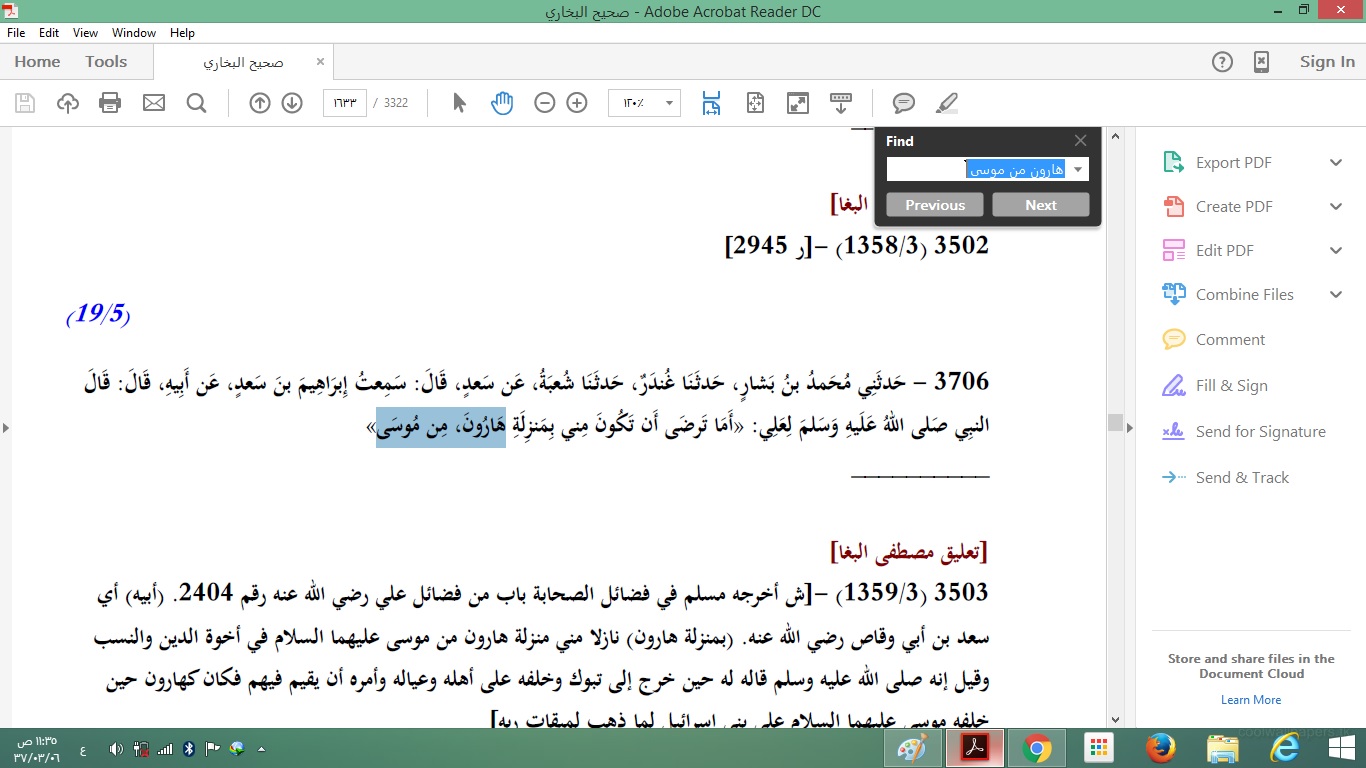
Task: Open the Learn More link
Action: (x=1250, y=700)
